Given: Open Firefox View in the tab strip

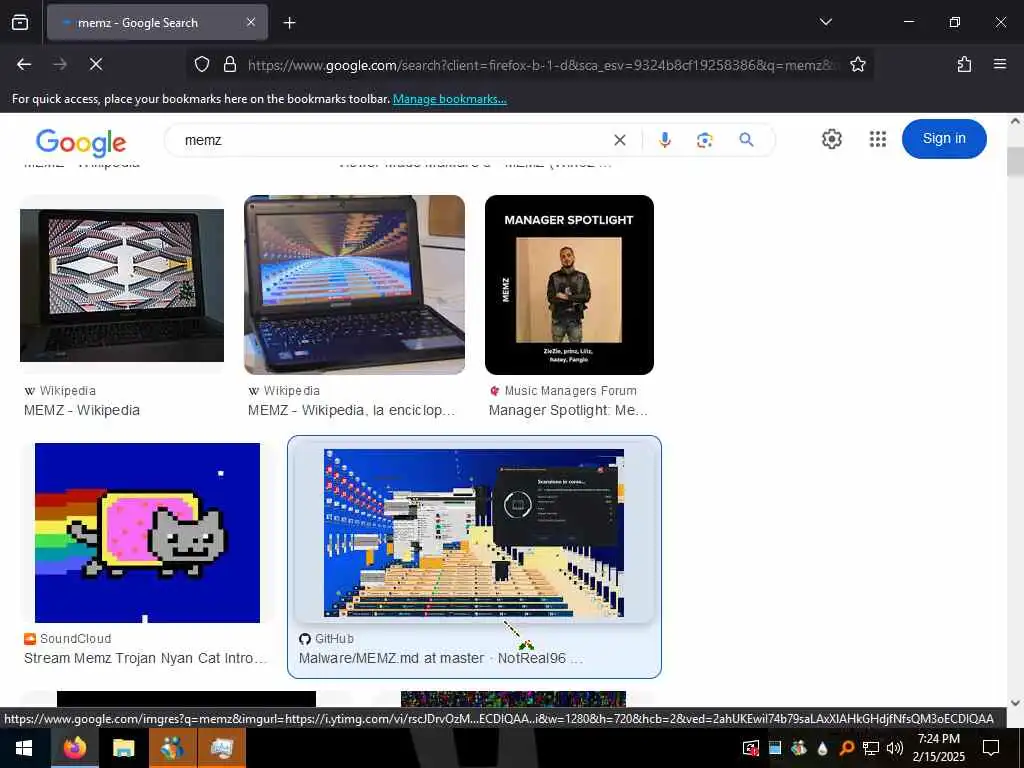Looking at the screenshot, I should coord(20,22).
